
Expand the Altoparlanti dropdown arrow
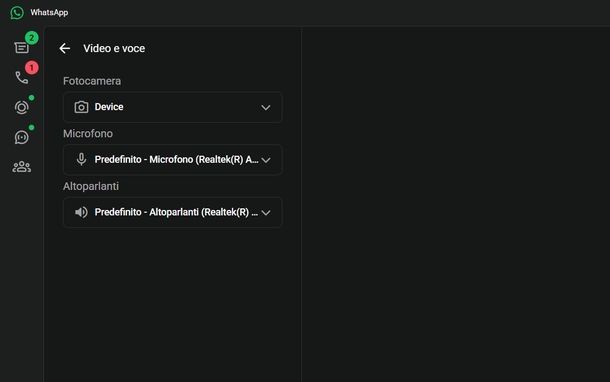click(266, 212)
